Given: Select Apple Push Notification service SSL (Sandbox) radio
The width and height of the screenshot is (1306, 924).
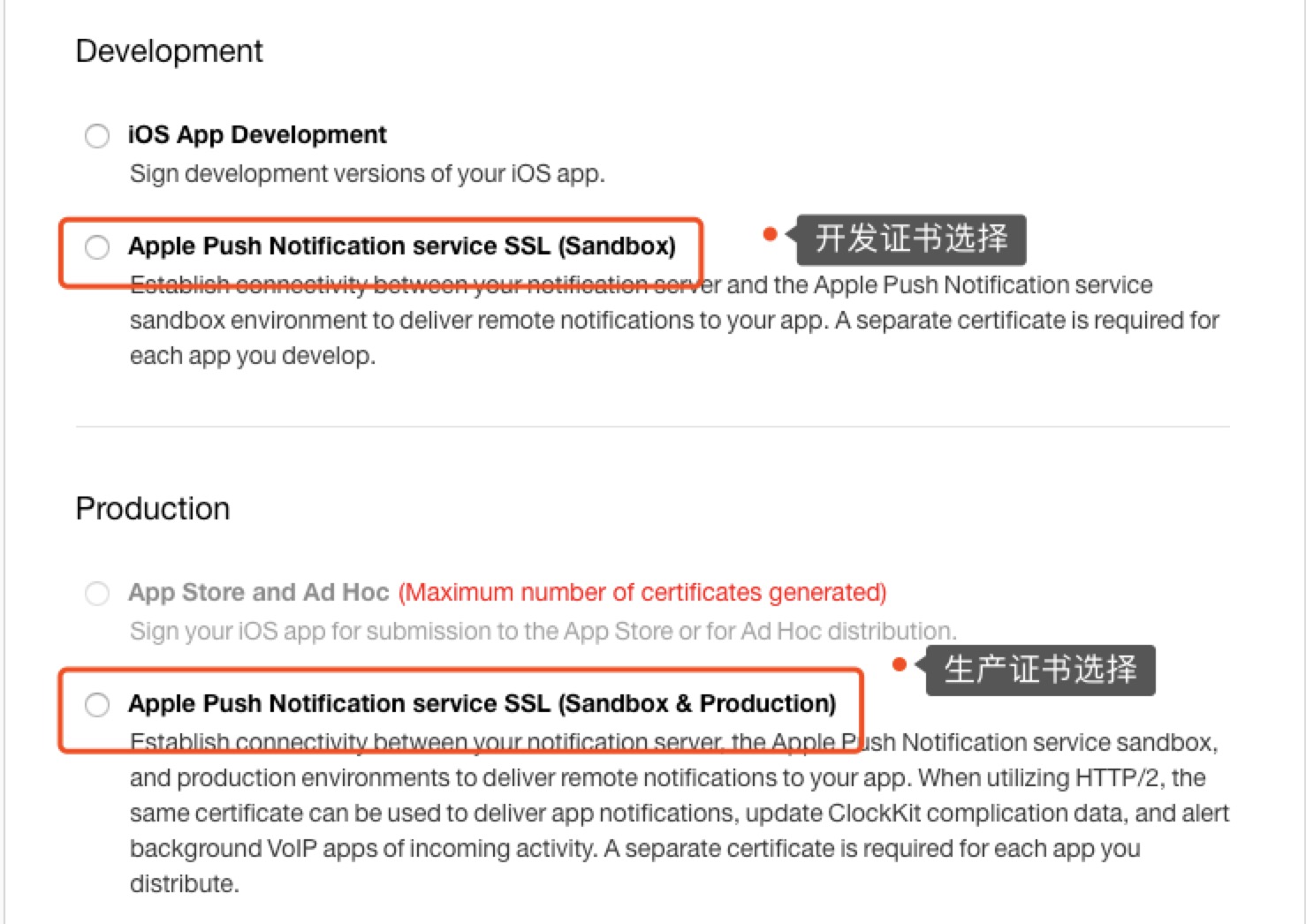Looking at the screenshot, I should [x=97, y=246].
